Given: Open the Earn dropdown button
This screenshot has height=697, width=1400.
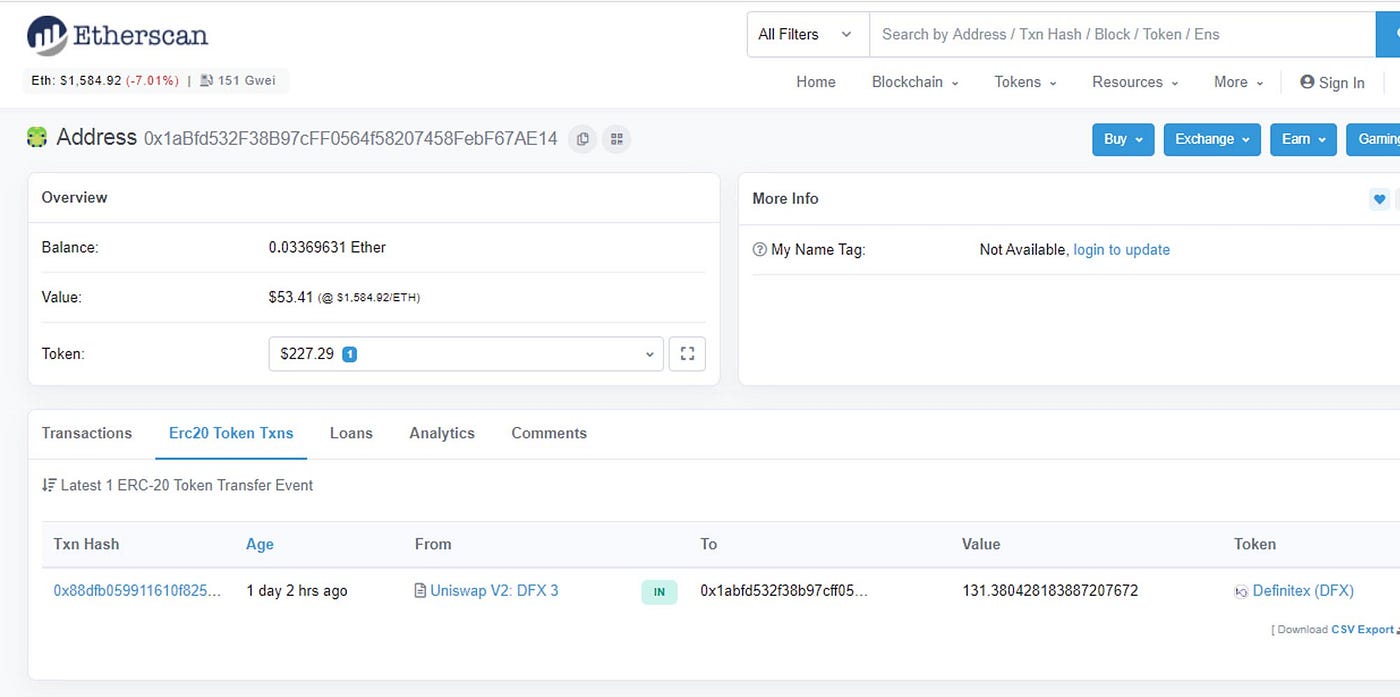Looking at the screenshot, I should (x=1303, y=139).
